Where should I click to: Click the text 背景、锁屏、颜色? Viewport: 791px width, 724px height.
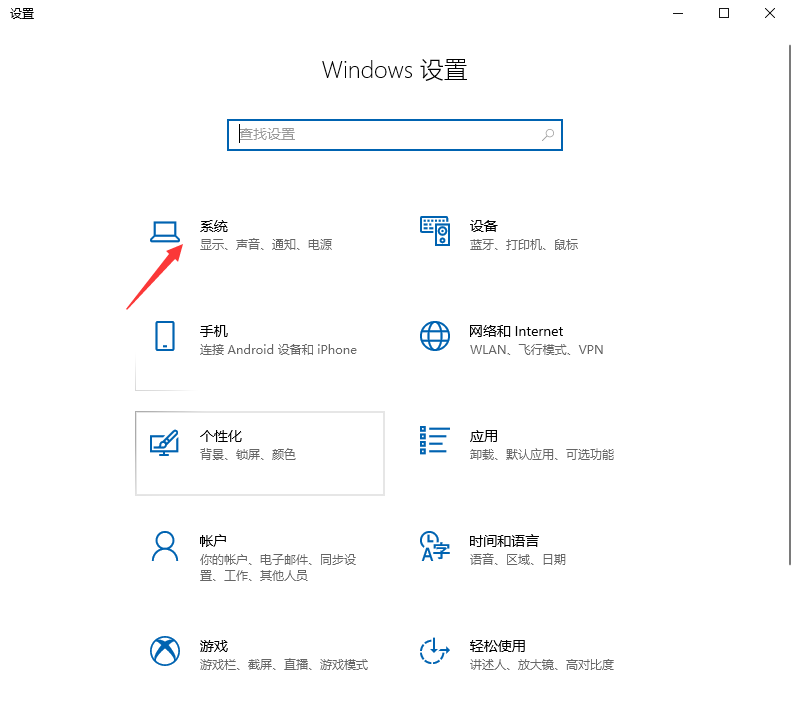pyautogui.click(x=248, y=455)
